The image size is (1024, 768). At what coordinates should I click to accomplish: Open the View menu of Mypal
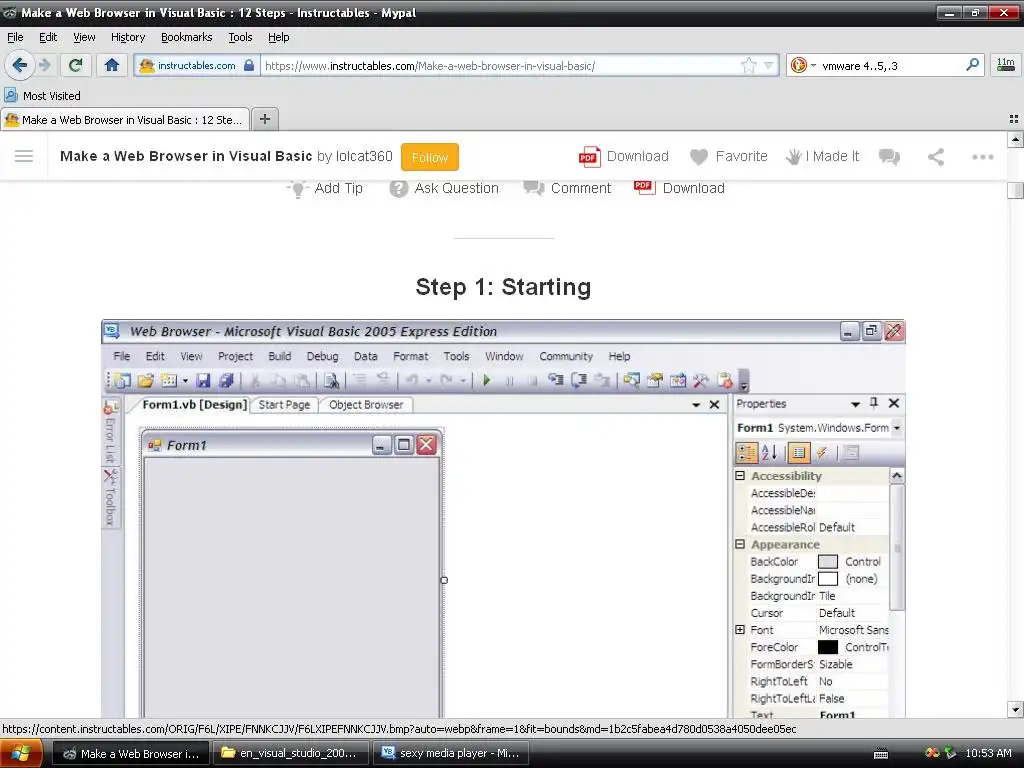point(84,37)
